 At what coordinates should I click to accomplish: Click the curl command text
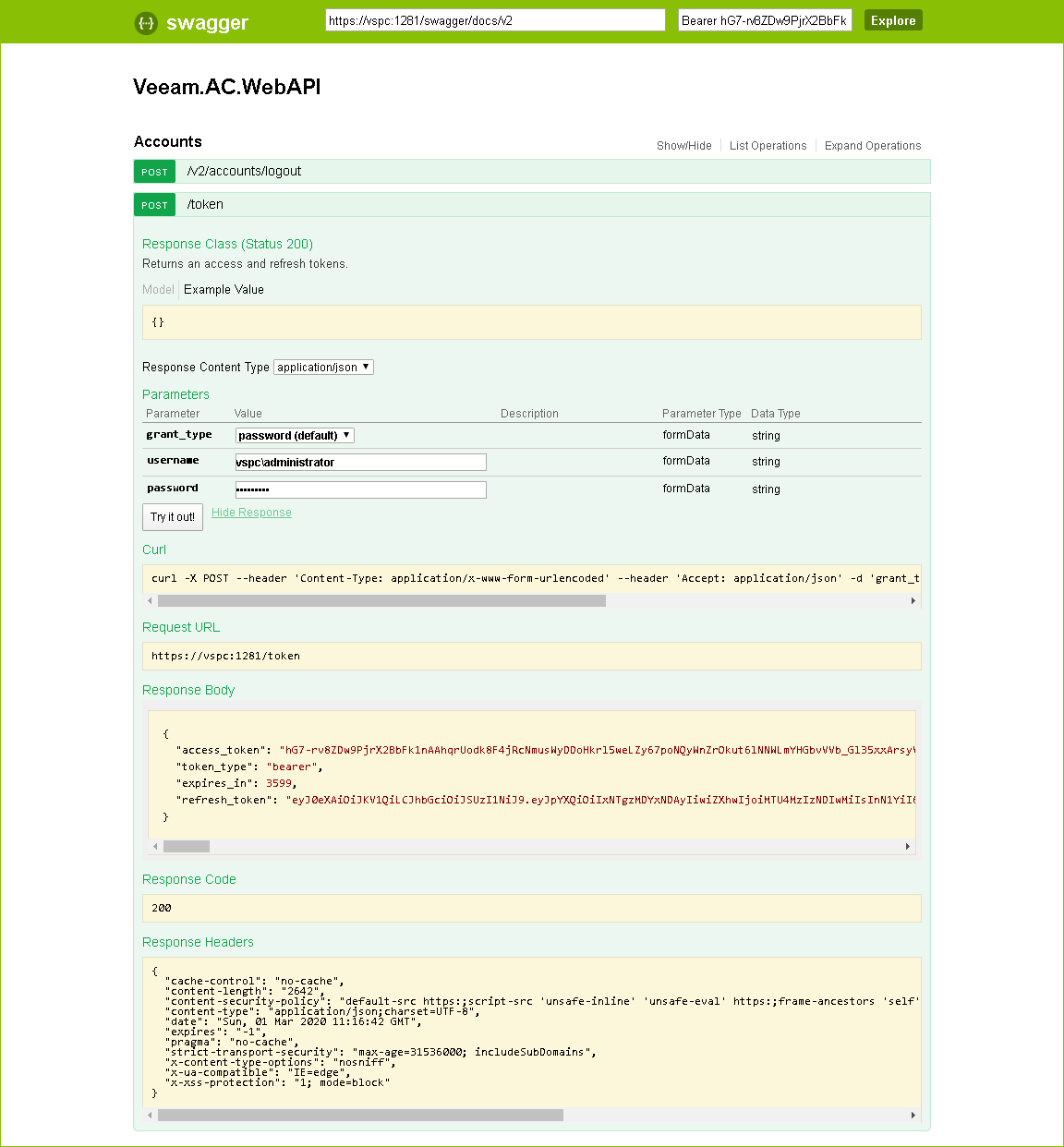pyautogui.click(x=535, y=578)
